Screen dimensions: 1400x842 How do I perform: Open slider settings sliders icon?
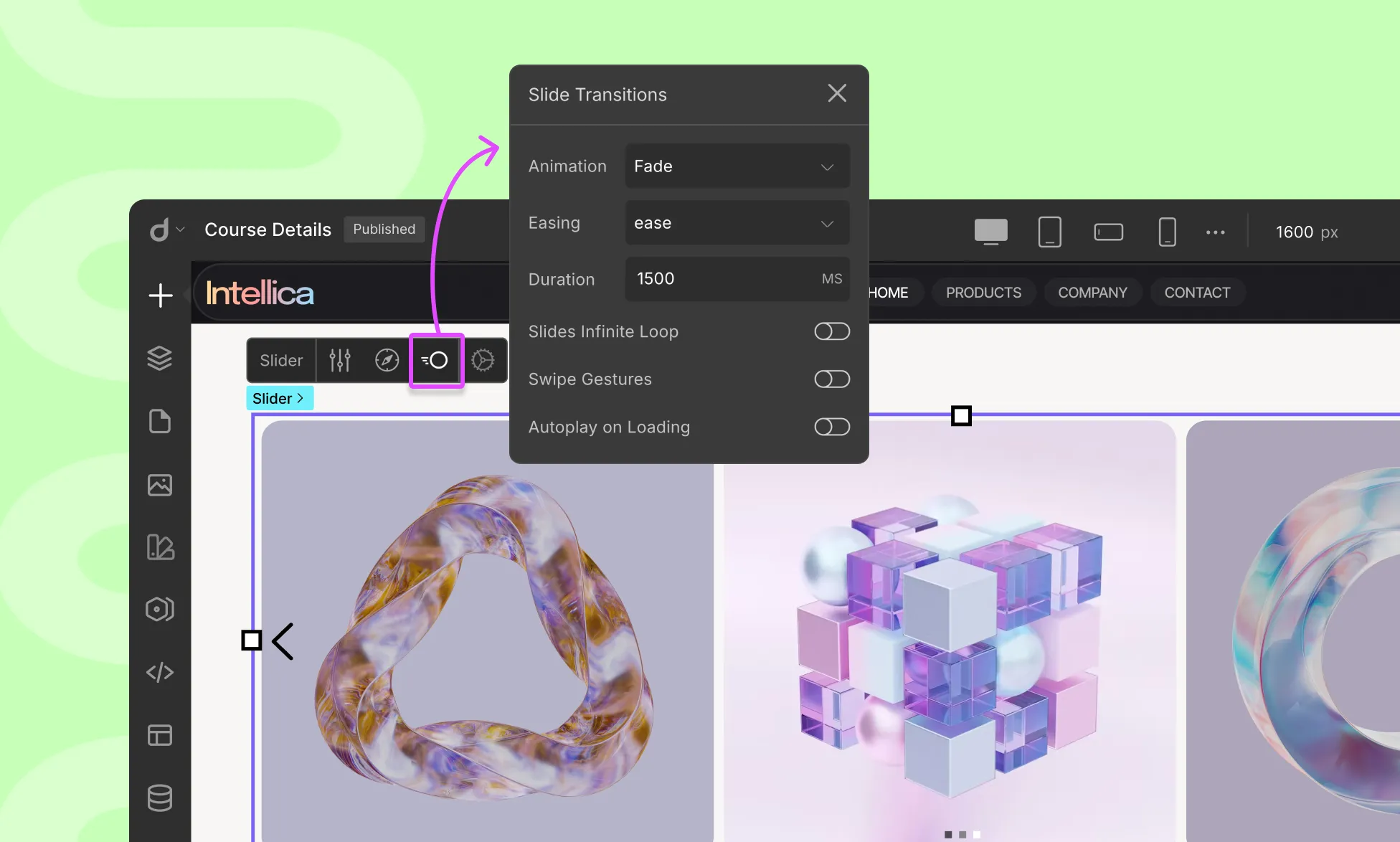pos(340,360)
